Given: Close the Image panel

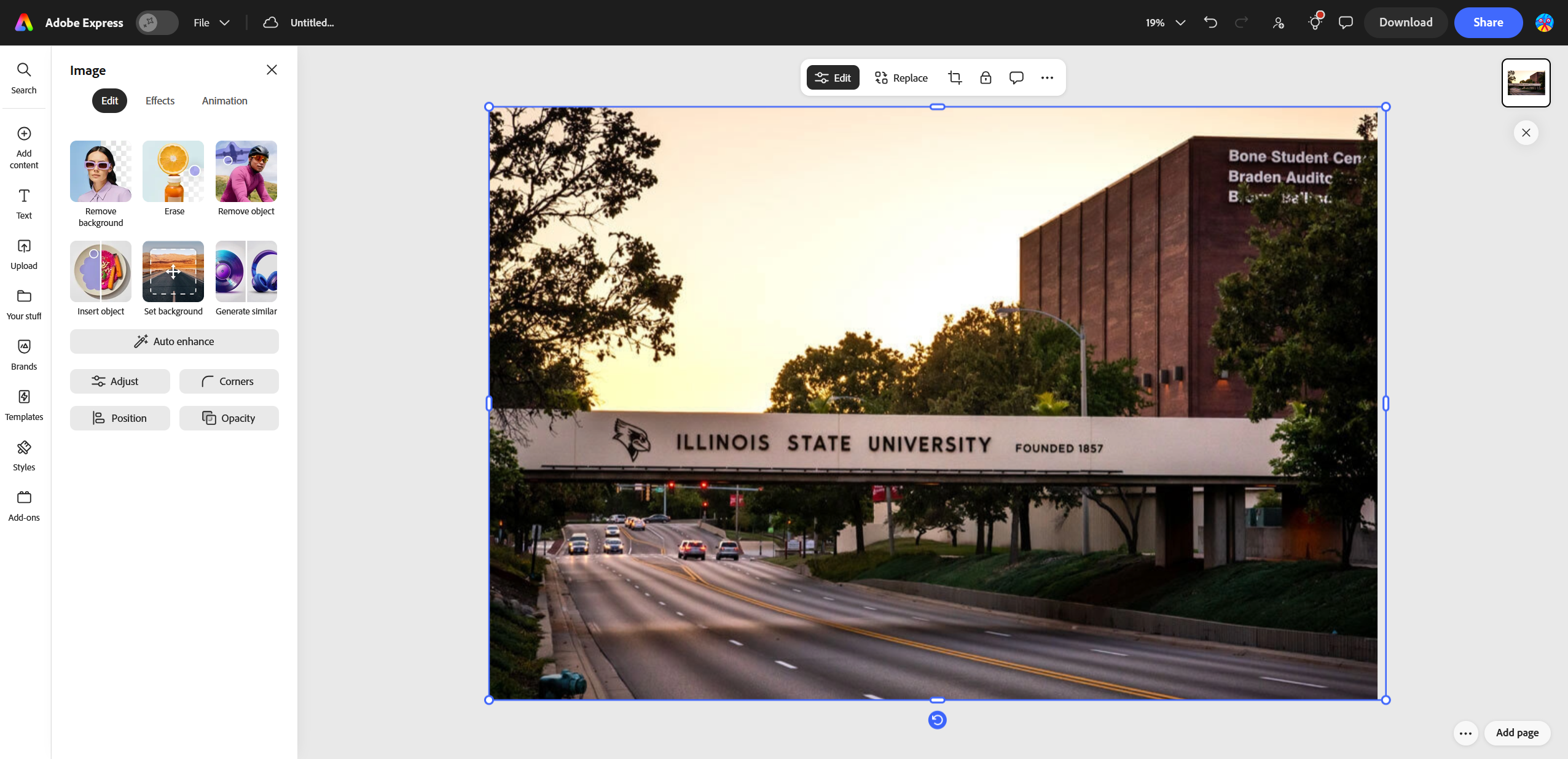Looking at the screenshot, I should pyautogui.click(x=272, y=70).
